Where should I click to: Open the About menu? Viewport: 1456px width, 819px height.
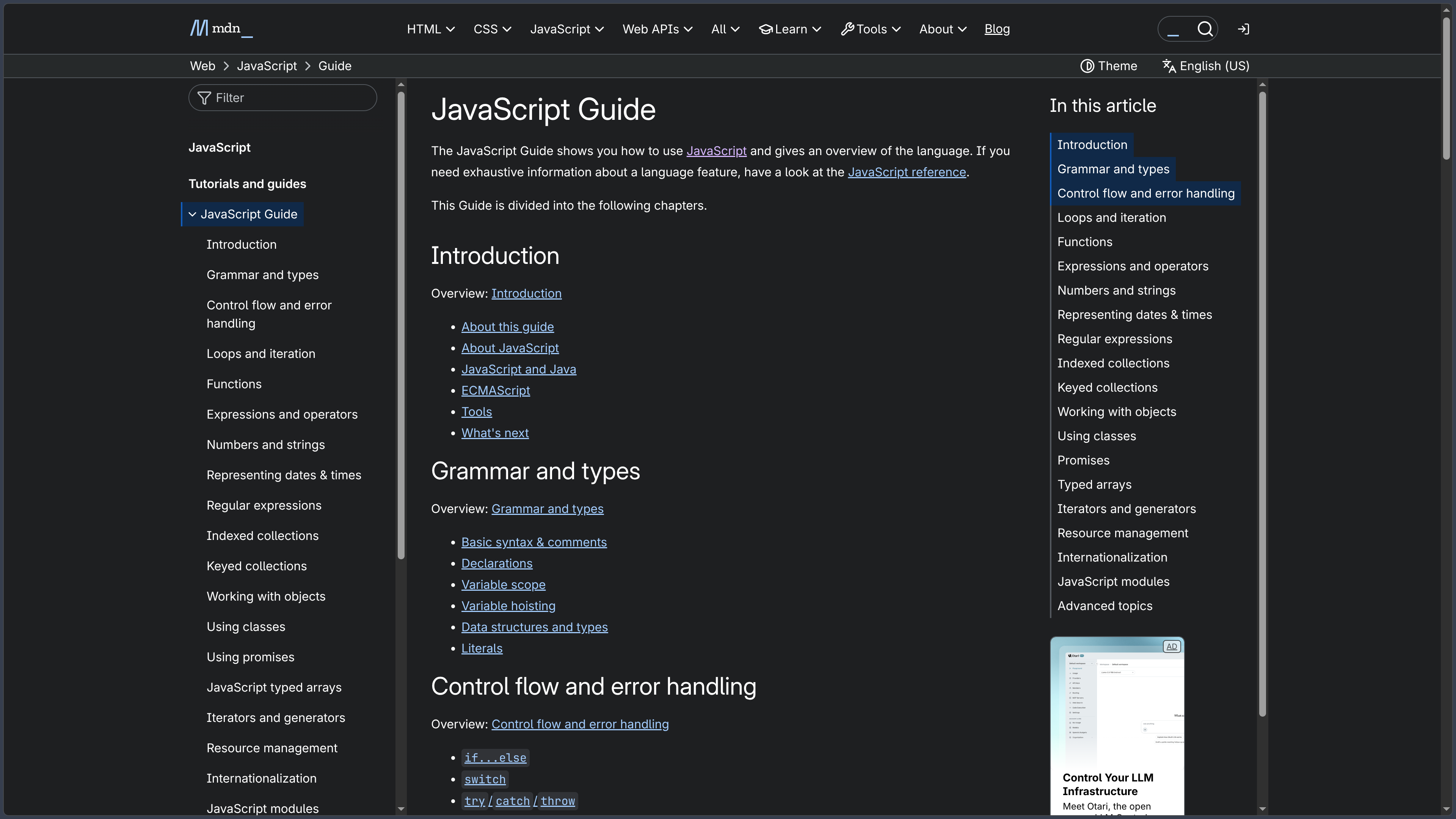click(943, 29)
